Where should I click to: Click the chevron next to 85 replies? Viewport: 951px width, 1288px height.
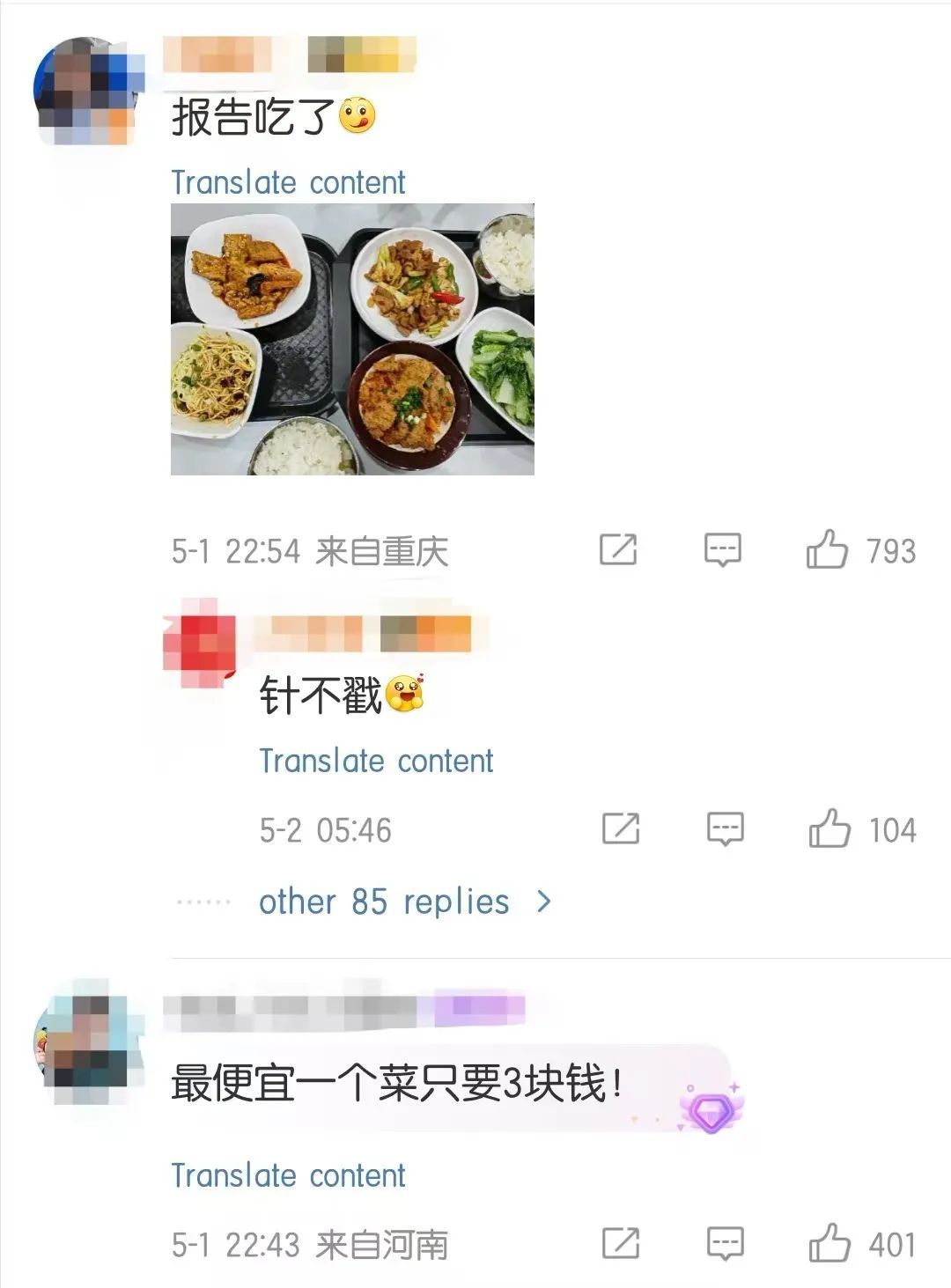(544, 902)
